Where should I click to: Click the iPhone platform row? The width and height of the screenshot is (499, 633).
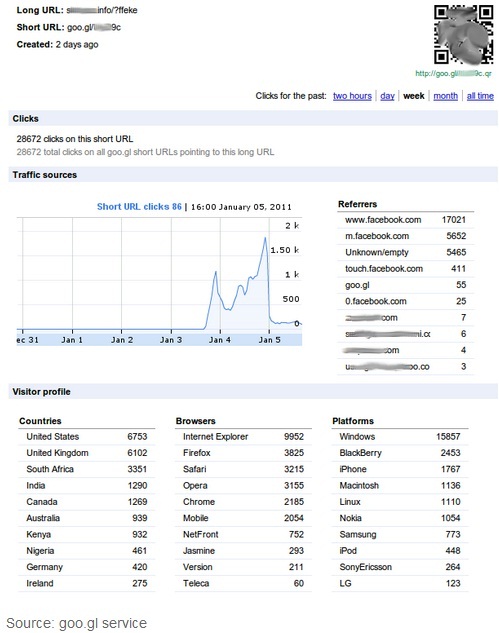[400, 469]
